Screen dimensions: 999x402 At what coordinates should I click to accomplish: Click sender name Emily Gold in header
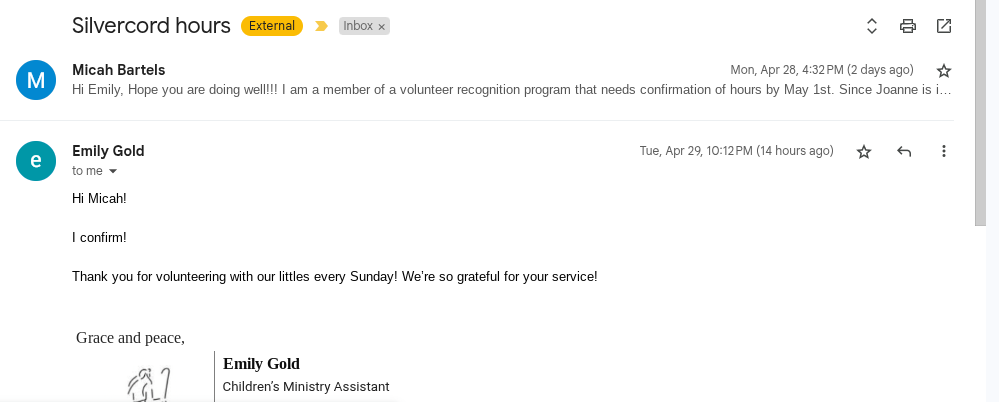[108, 151]
